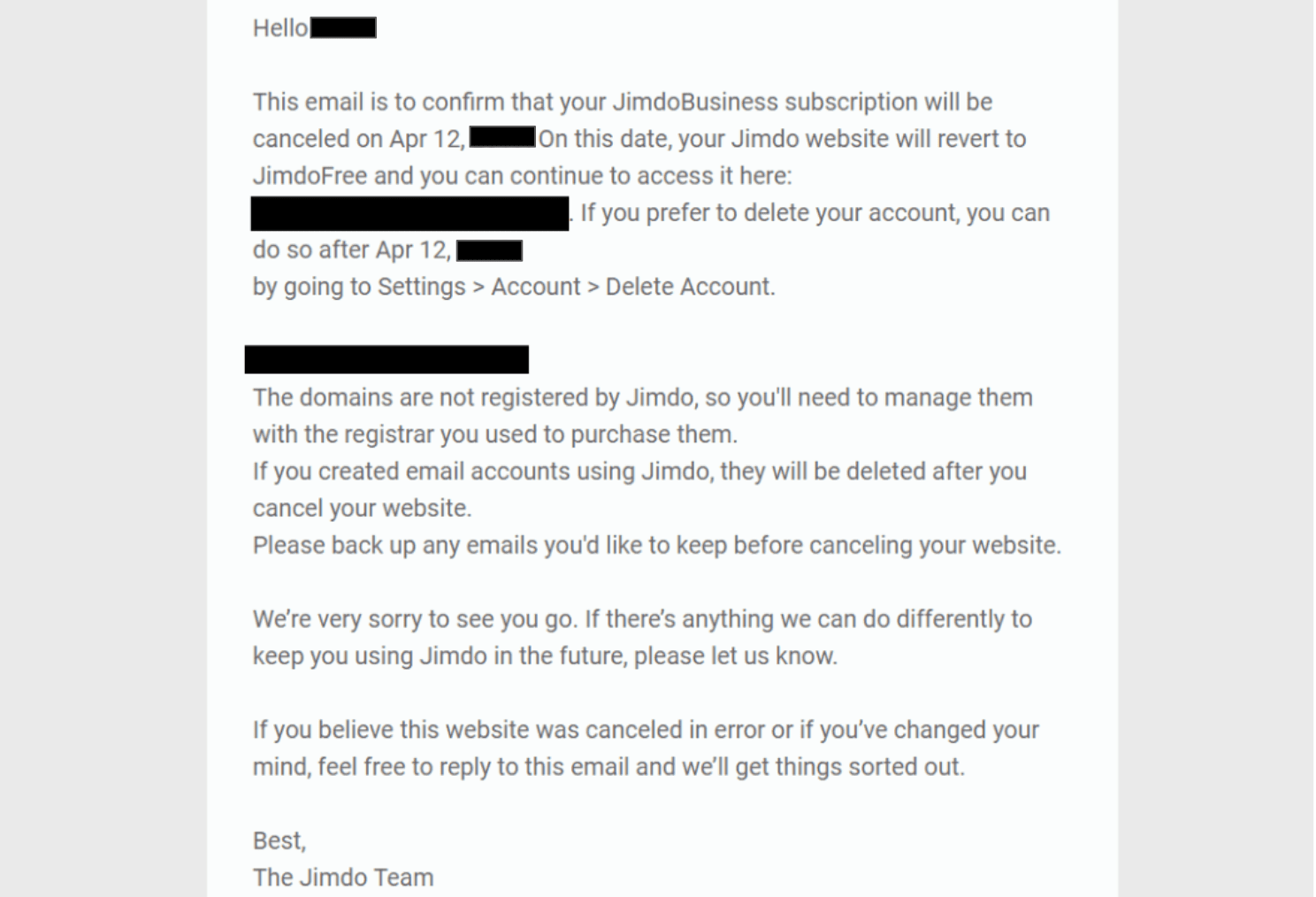
Task: Click the word Settings in the navigation path
Action: pyautogui.click(x=421, y=287)
